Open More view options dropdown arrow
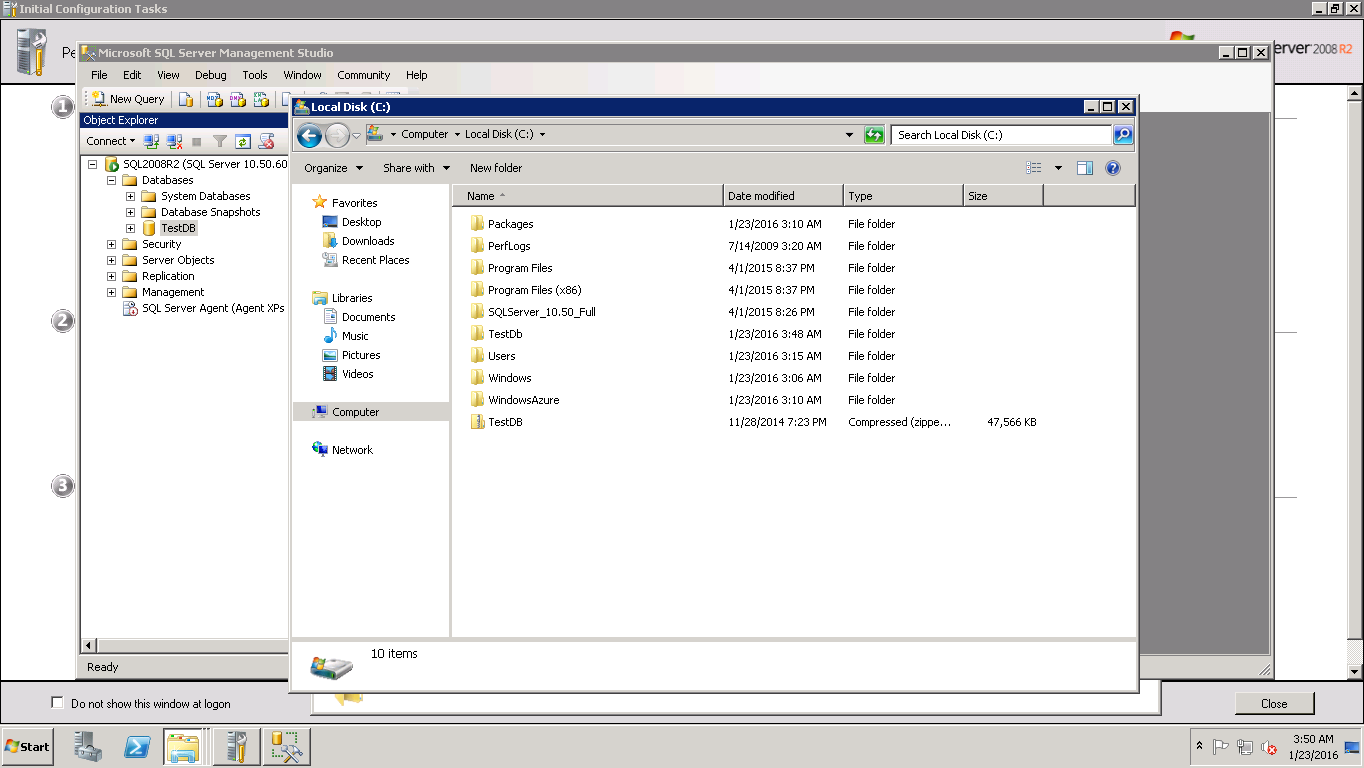This screenshot has width=1364, height=768. (1058, 168)
